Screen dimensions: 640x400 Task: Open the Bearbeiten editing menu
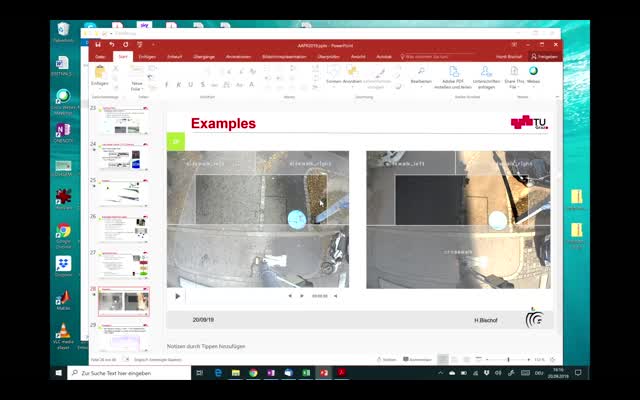click(421, 76)
